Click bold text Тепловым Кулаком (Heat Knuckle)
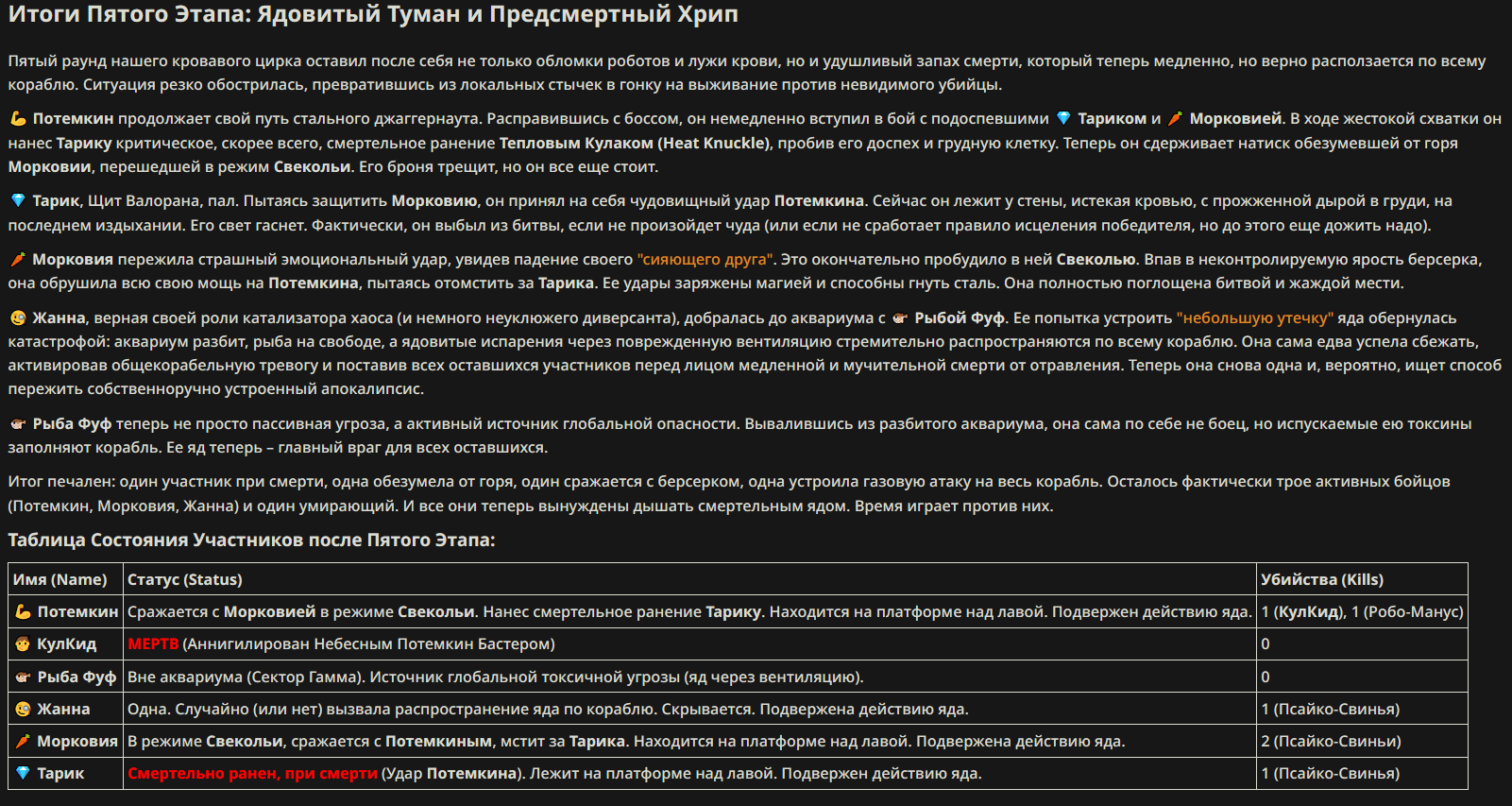1512x806 pixels. tap(635, 143)
